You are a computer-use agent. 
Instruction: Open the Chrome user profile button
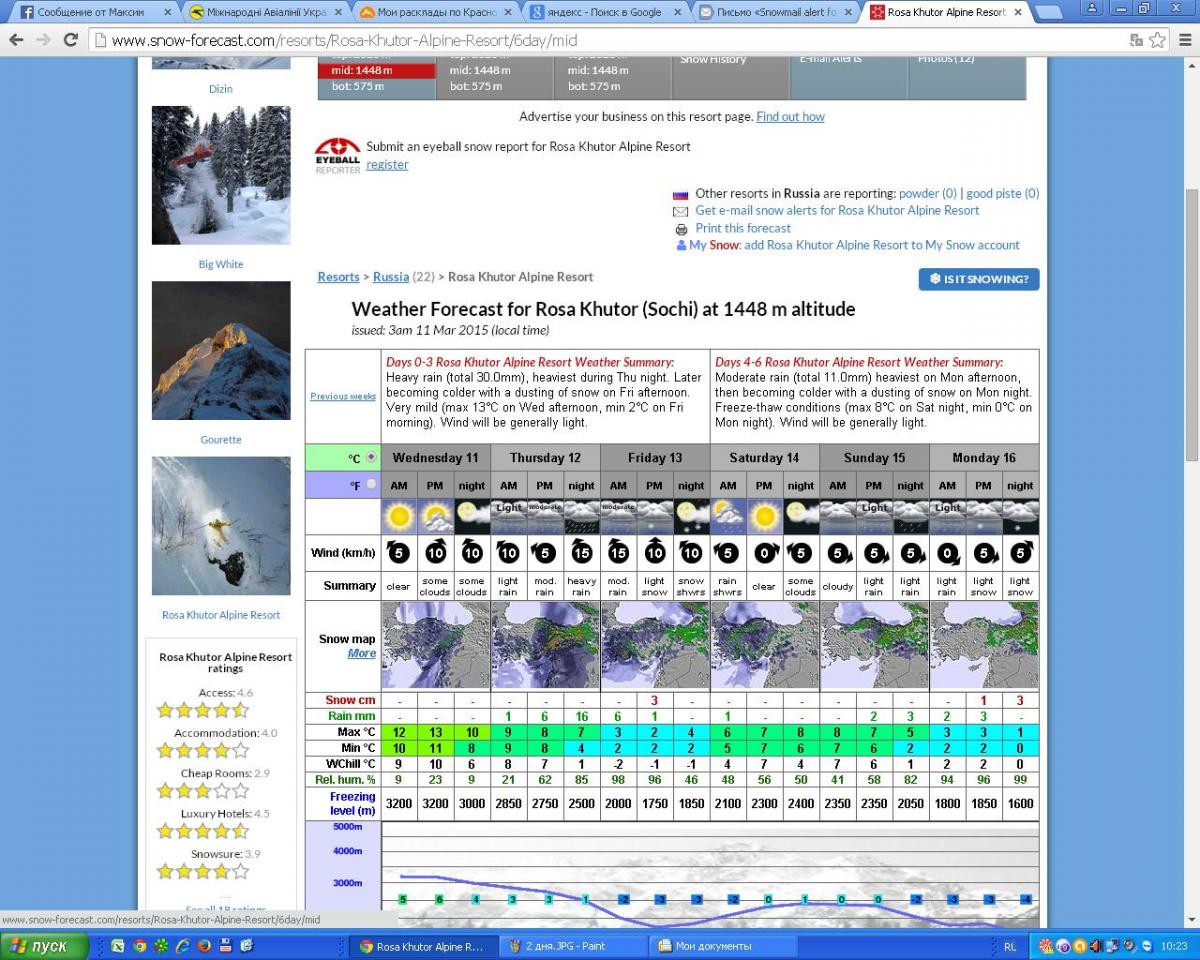tap(1092, 8)
